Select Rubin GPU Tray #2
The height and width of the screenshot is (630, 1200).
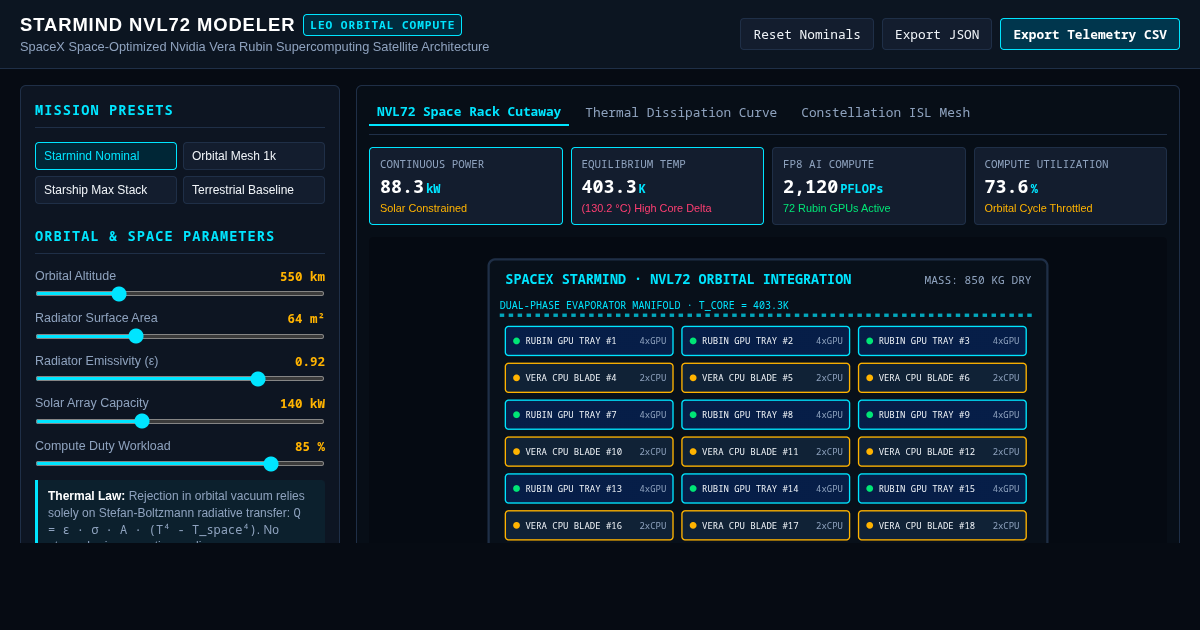[766, 341]
